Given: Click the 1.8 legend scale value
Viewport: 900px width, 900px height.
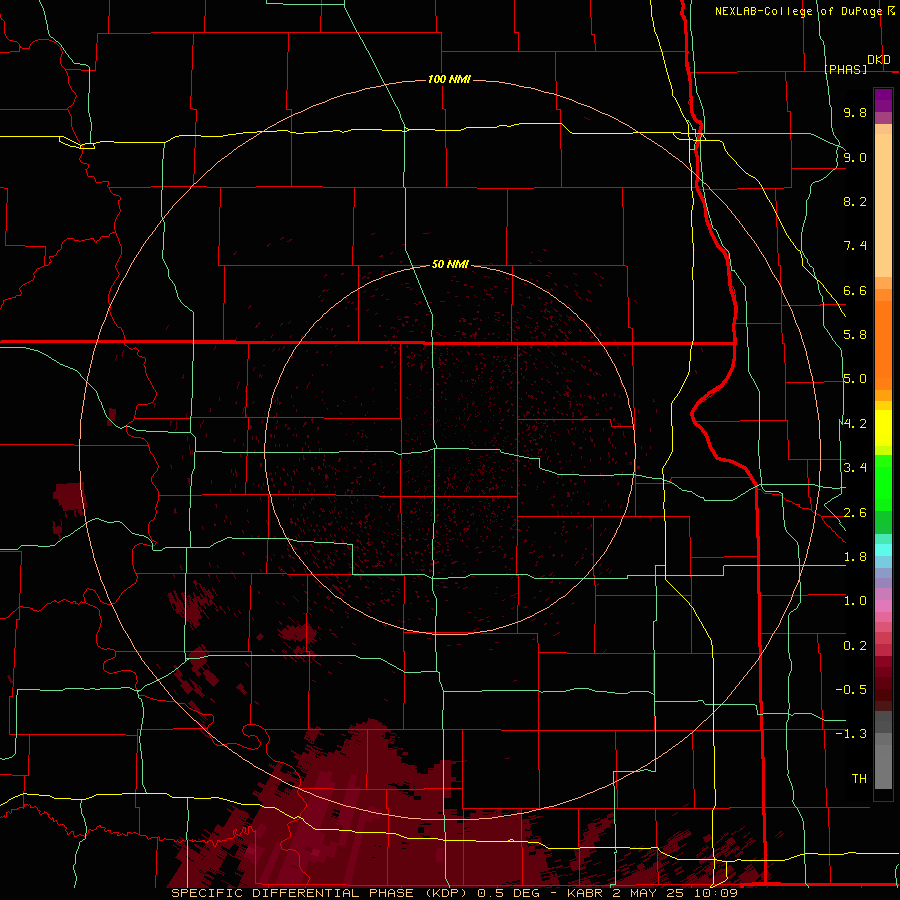Looking at the screenshot, I should [x=855, y=557].
